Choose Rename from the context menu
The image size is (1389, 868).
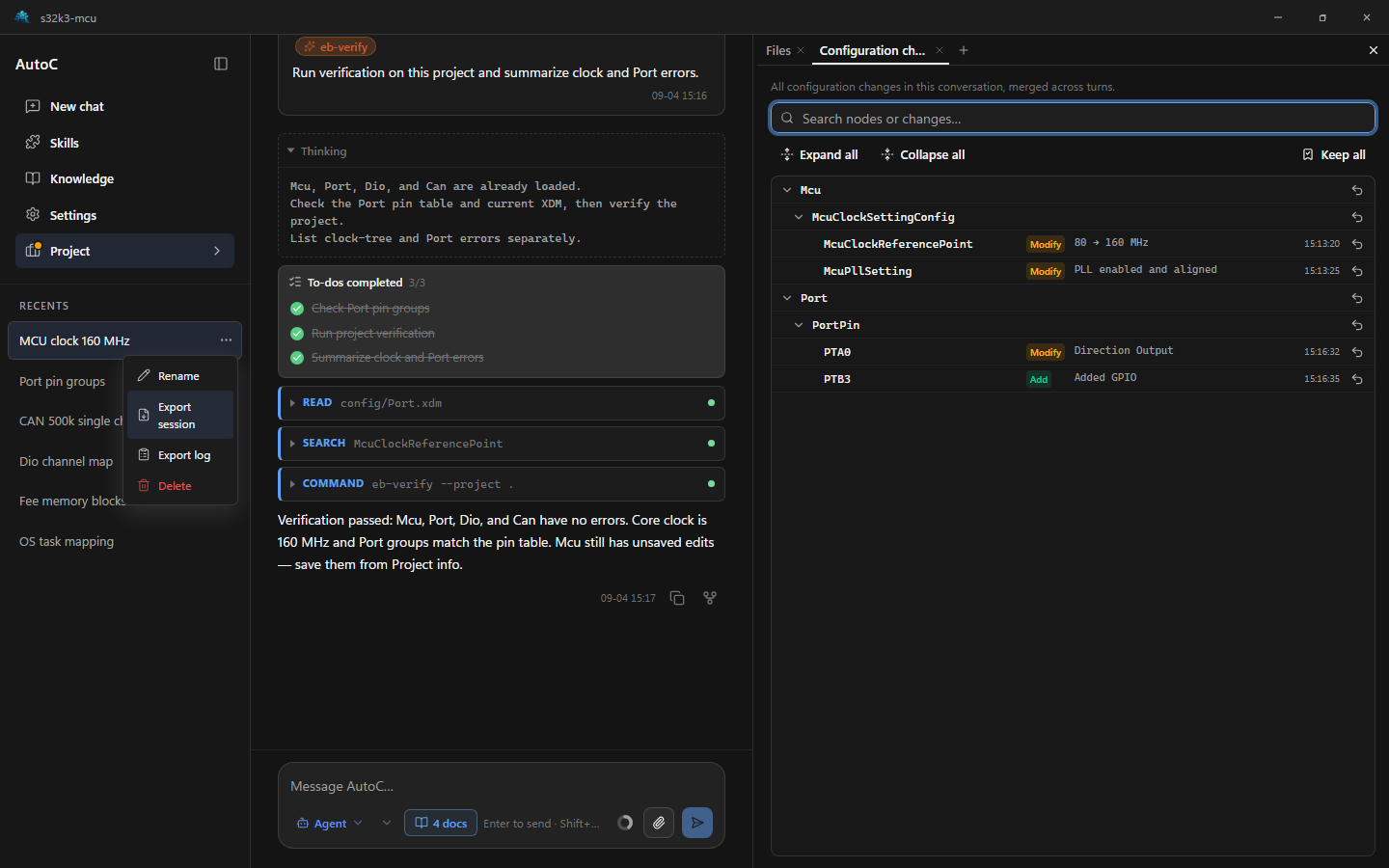[x=180, y=376]
